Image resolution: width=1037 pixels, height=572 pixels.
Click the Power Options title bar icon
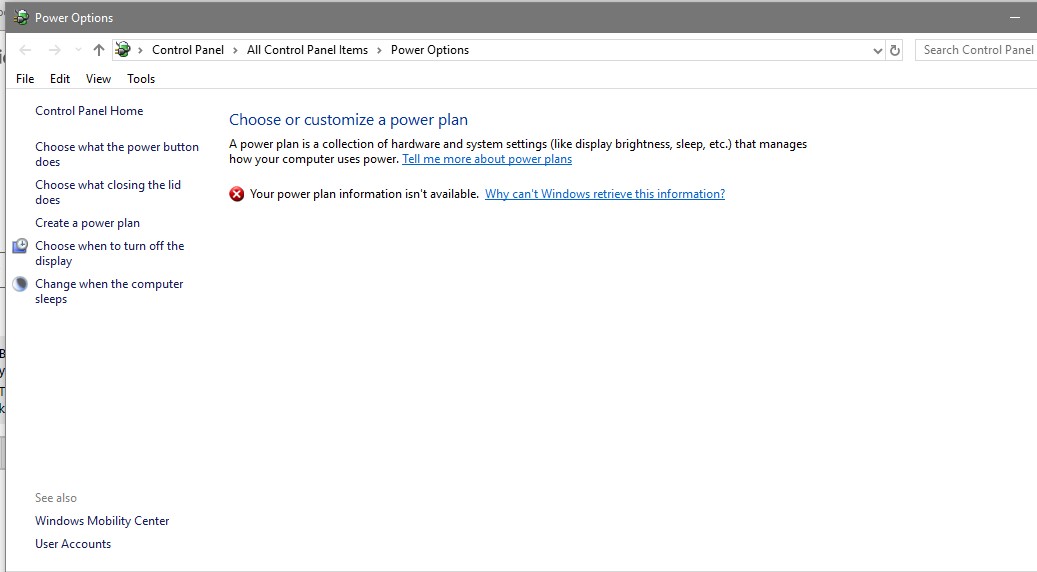click(x=21, y=18)
